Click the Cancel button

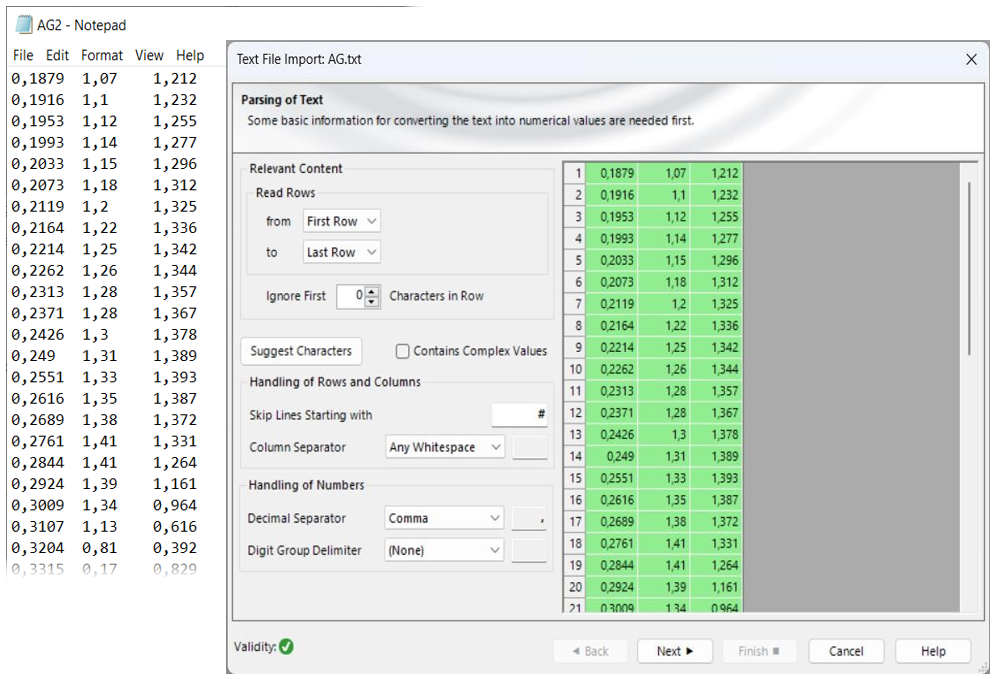tap(846, 651)
